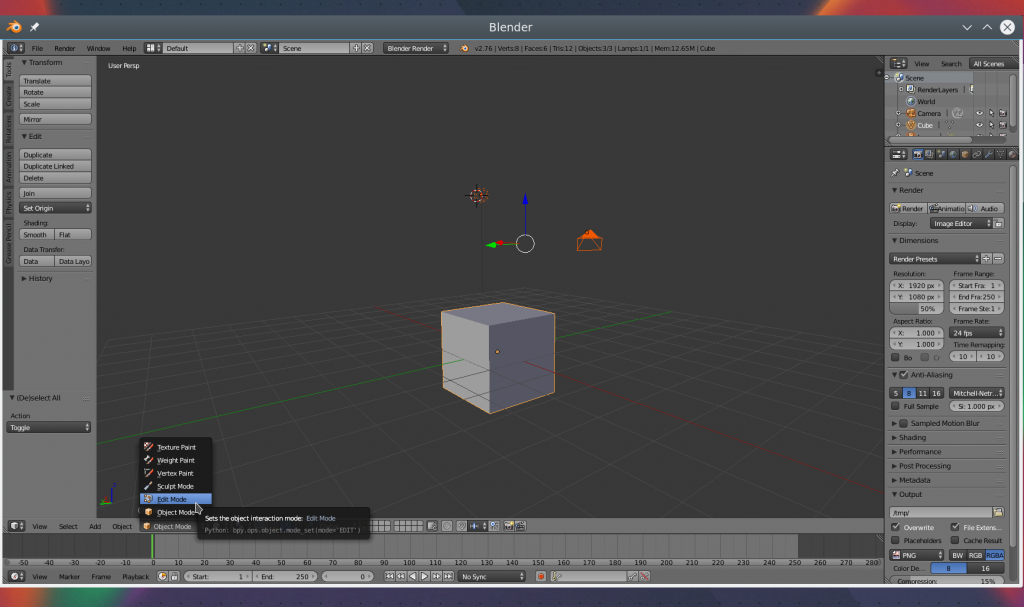Disable the Overwrite checkbox

point(896,527)
